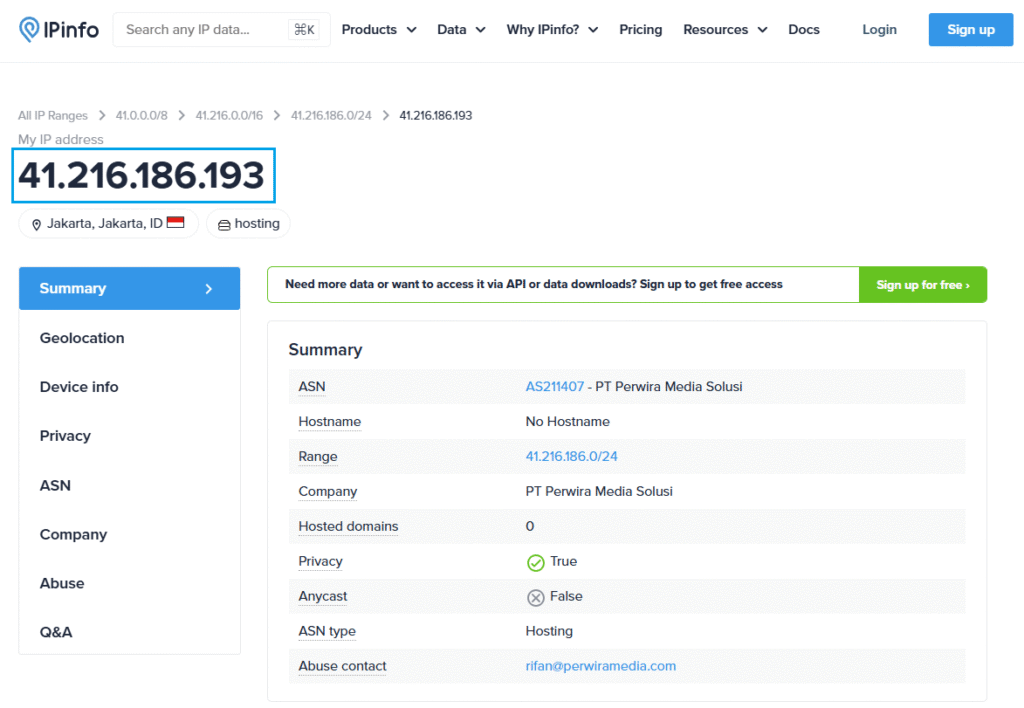This screenshot has height=708, width=1024.
Task: Click the grey cross icon beside False
Action: click(536, 598)
